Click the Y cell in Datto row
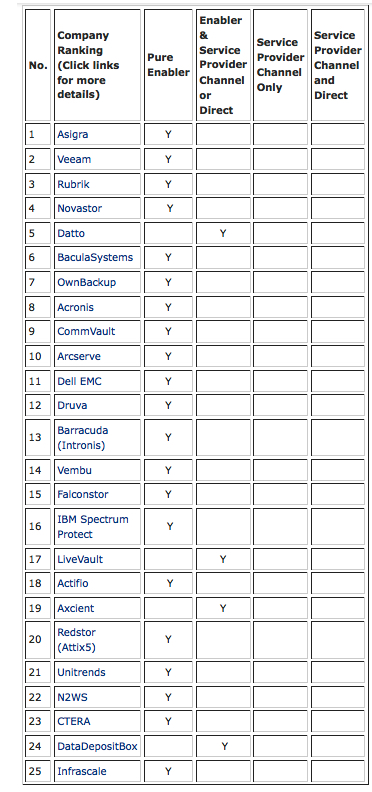372x792 pixels. [223, 233]
